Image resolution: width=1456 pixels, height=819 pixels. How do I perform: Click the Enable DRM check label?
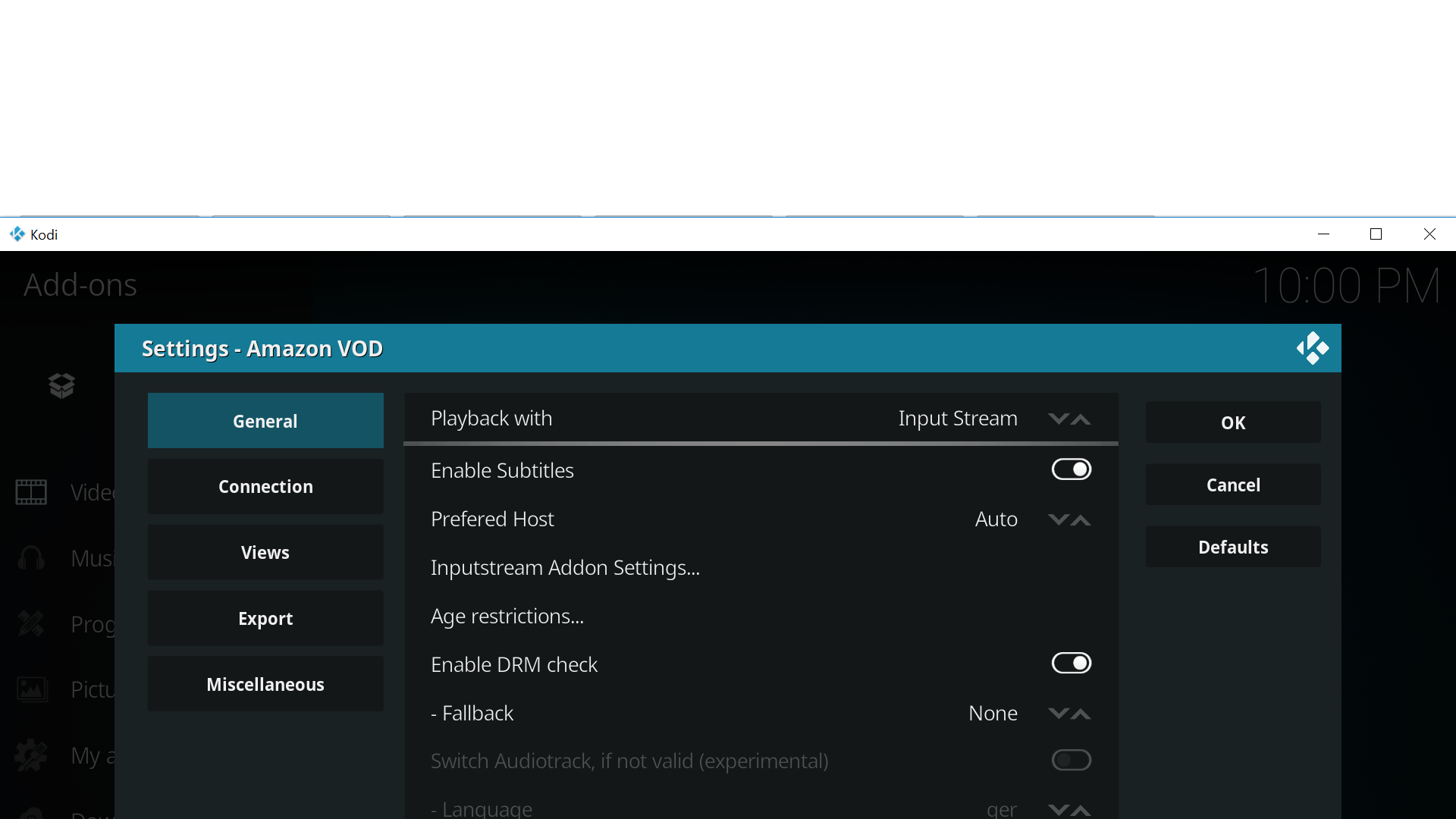(514, 664)
